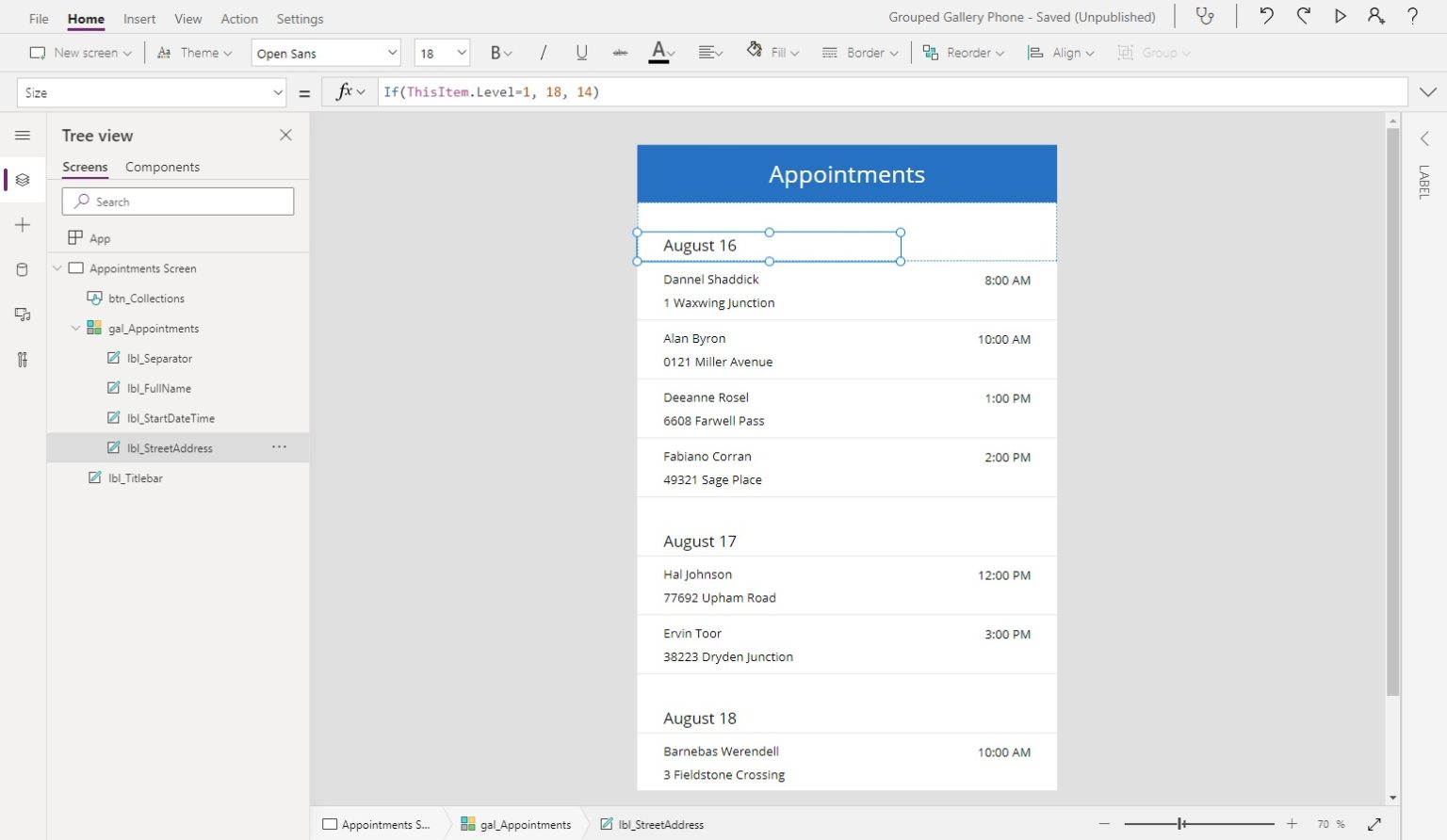Image resolution: width=1447 pixels, height=840 pixels.
Task: Open the Advanced tools pane
Action: click(x=22, y=359)
